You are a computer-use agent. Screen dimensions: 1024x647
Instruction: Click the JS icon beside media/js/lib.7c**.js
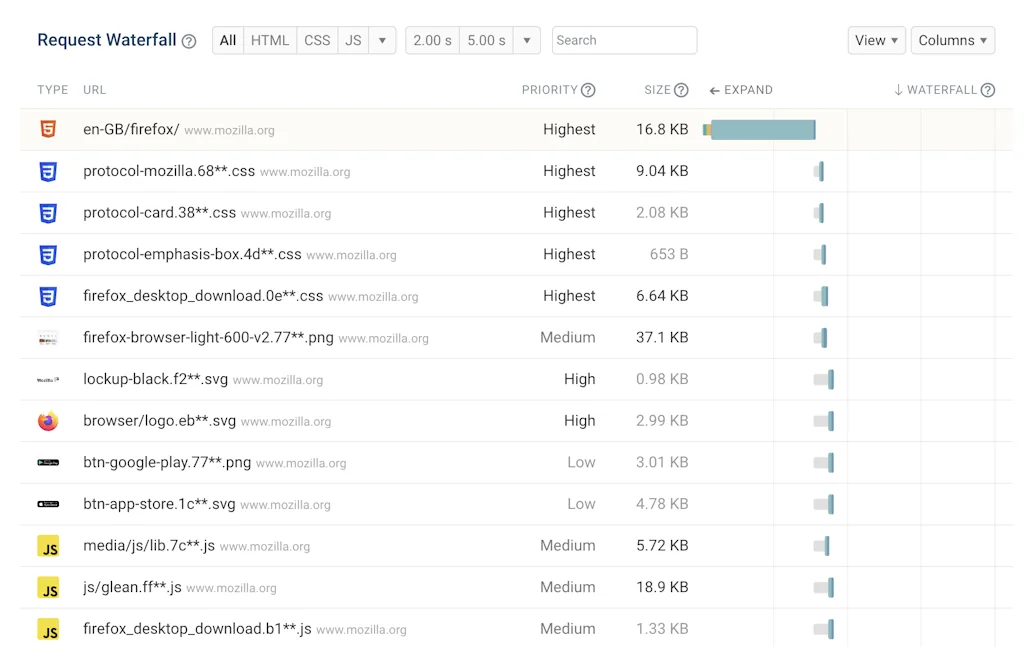coord(48,546)
